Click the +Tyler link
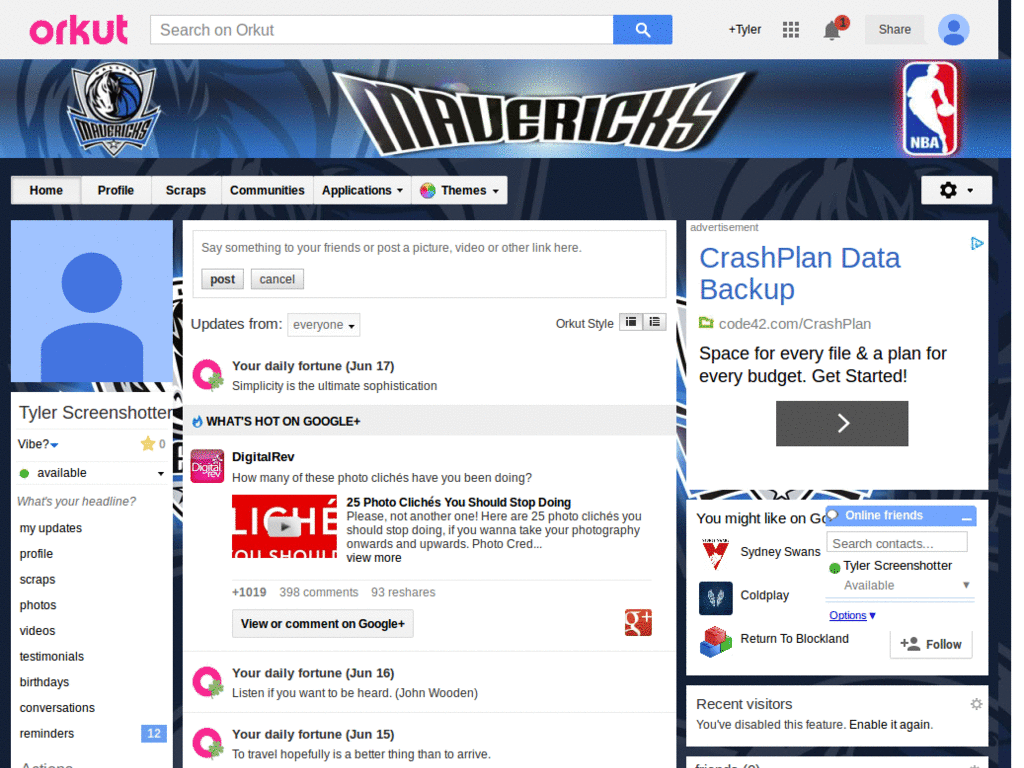The image size is (1024, 768). 744,29
